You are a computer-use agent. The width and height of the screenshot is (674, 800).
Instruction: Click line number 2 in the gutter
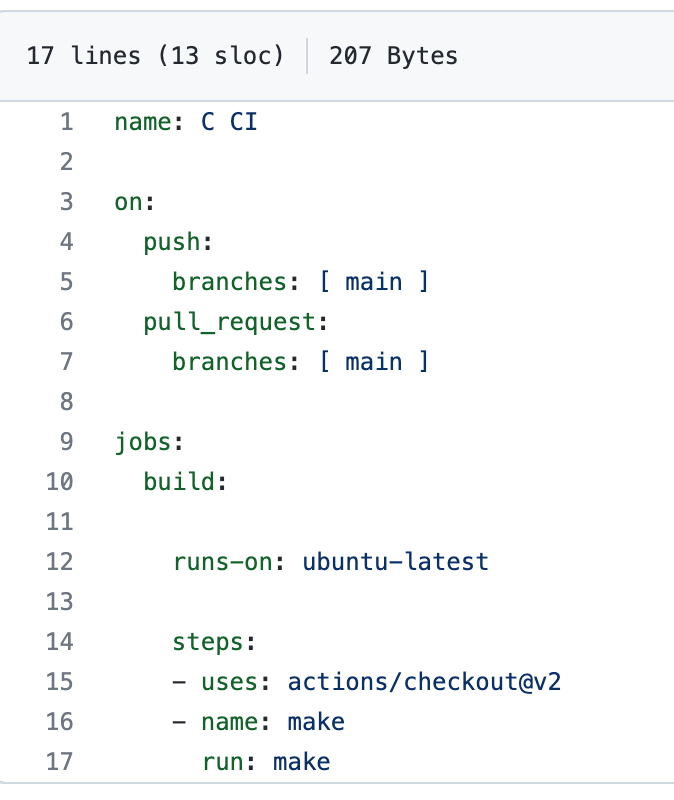coord(67,162)
